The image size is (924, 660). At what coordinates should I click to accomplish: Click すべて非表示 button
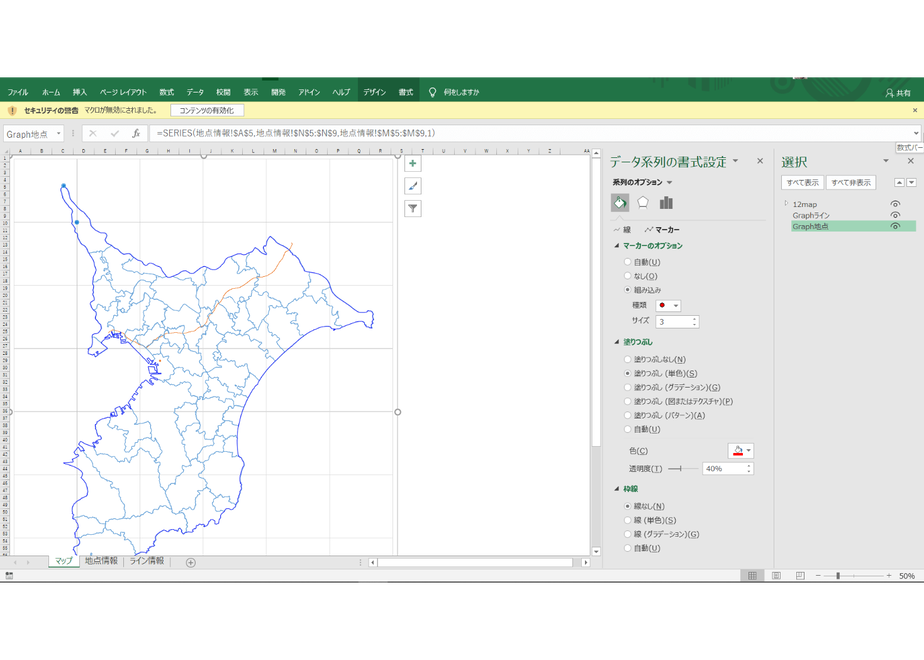tap(851, 183)
